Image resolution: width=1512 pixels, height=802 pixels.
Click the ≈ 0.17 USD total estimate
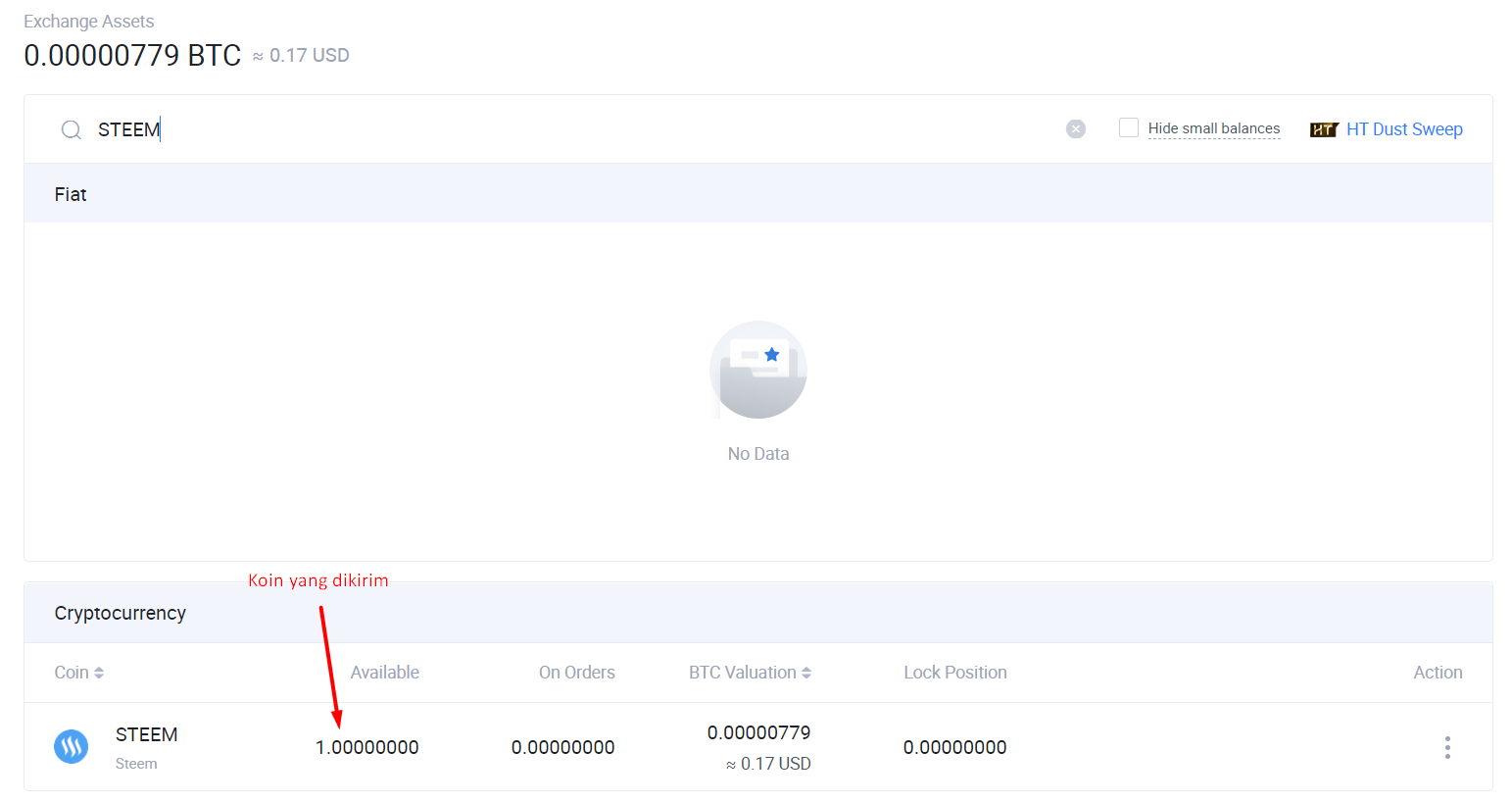point(301,56)
